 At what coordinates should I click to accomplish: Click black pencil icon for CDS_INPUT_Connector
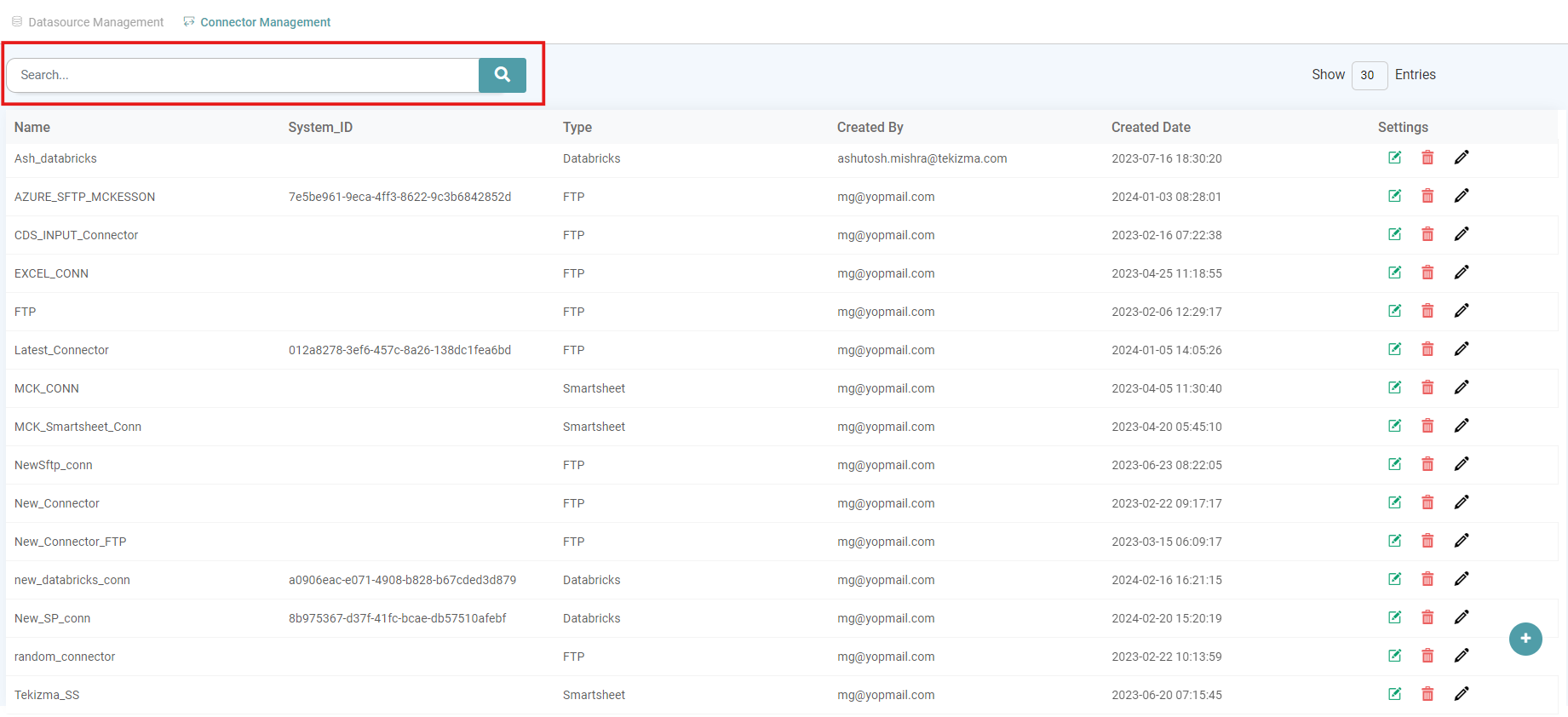pos(1461,234)
